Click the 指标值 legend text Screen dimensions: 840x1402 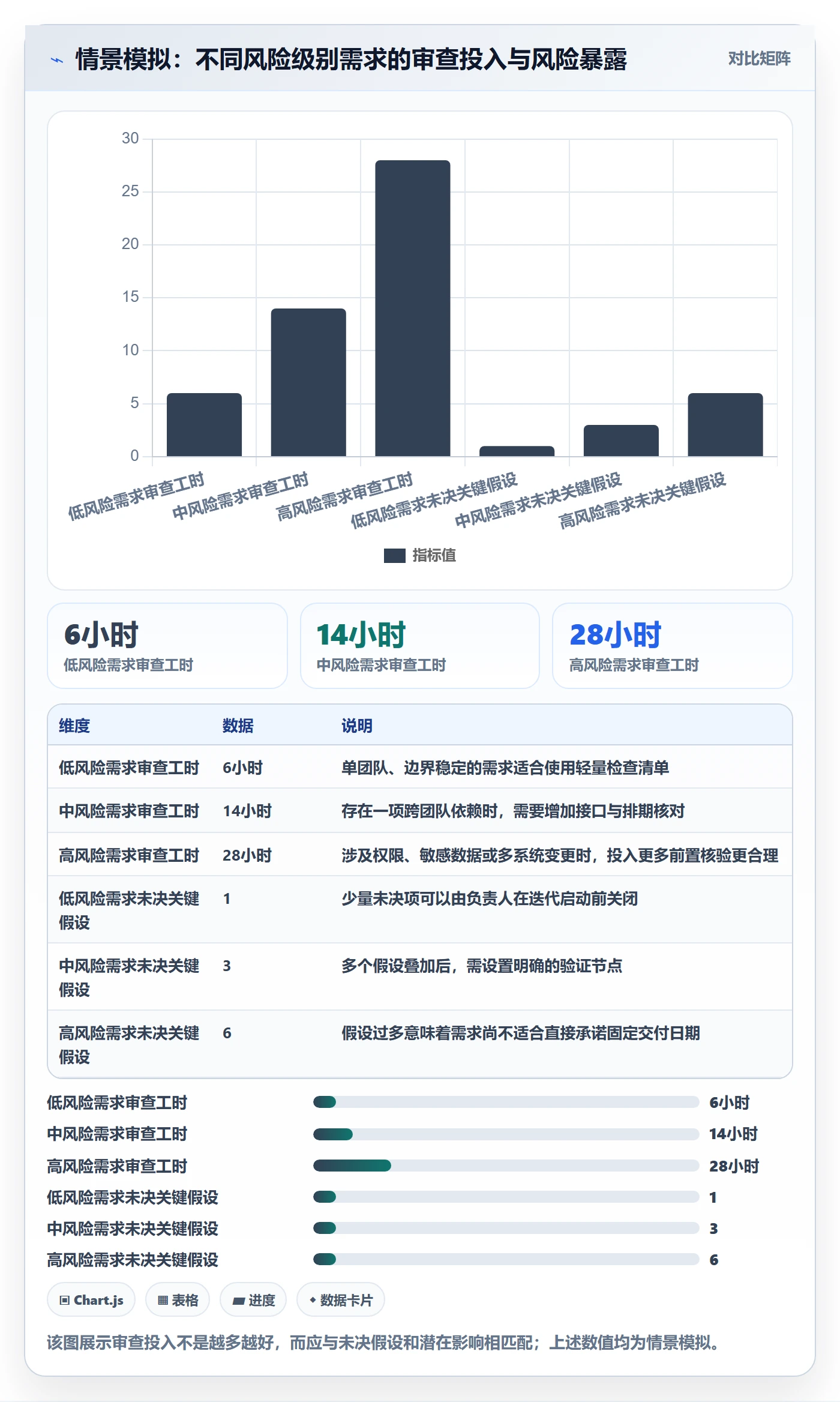[434, 556]
